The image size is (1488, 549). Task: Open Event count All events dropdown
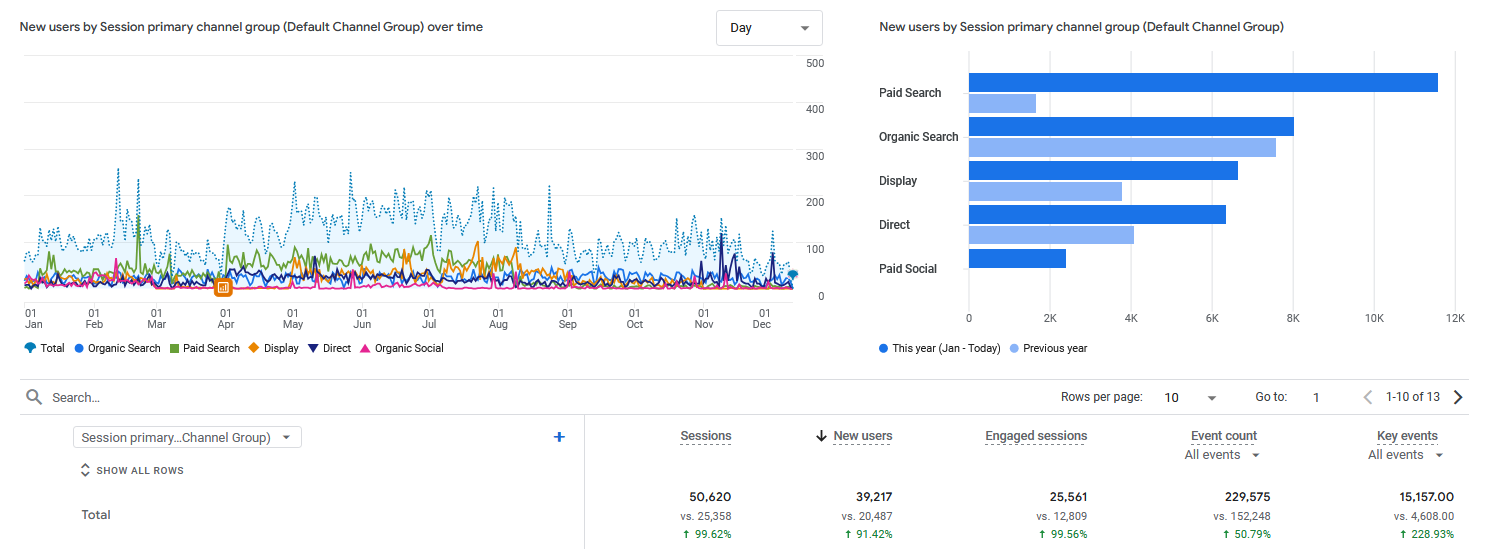tap(1221, 455)
